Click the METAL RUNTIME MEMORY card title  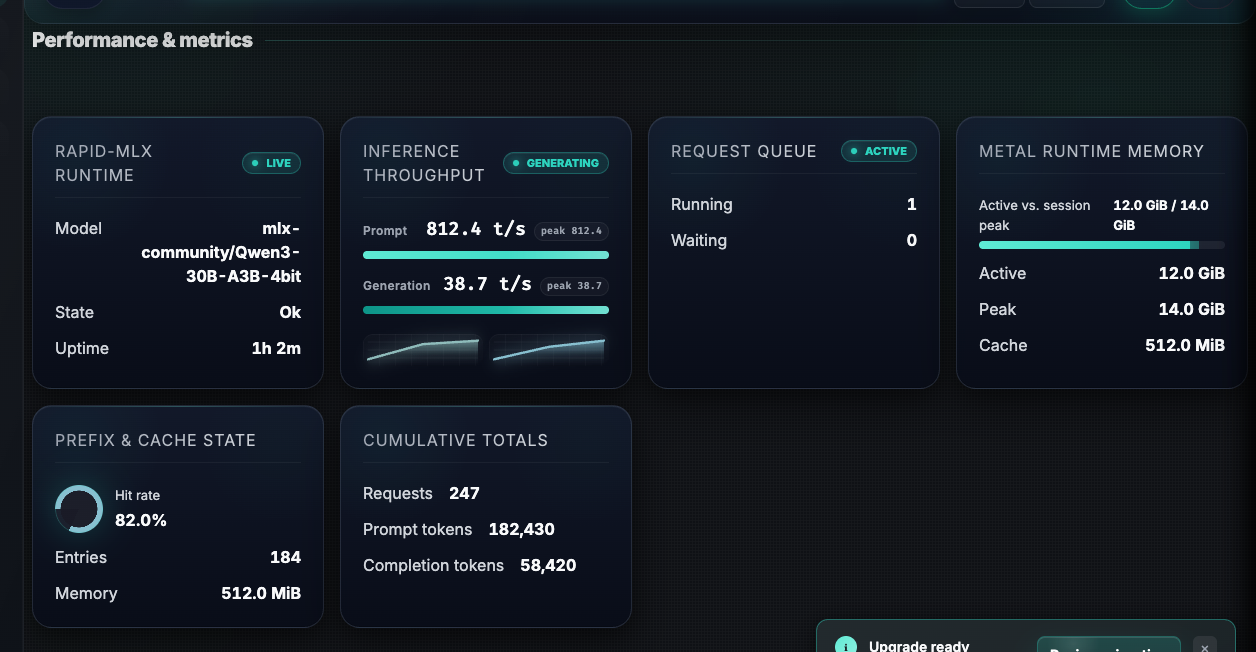[1091, 151]
